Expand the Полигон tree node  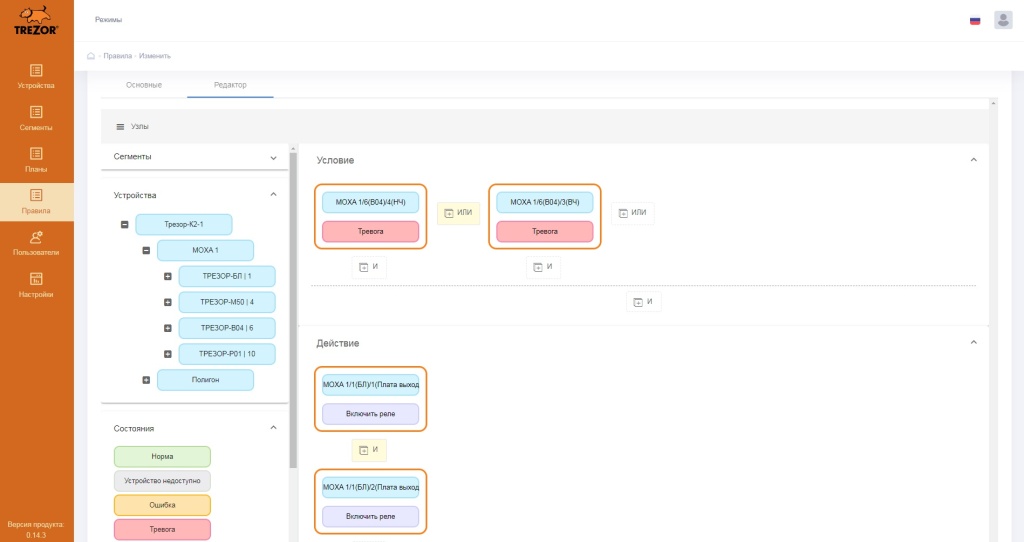click(x=146, y=380)
